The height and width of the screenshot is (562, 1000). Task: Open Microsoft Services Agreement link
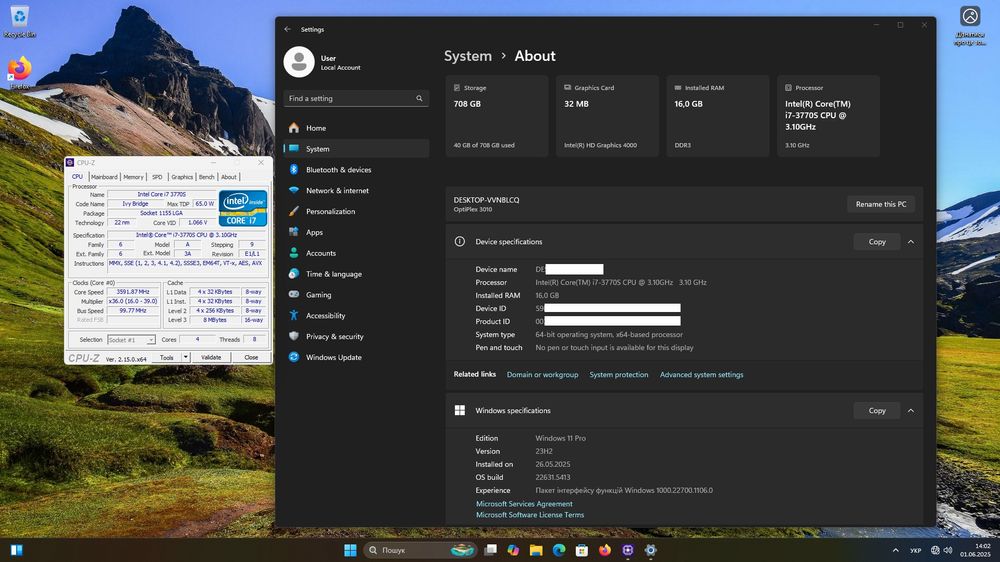click(524, 504)
